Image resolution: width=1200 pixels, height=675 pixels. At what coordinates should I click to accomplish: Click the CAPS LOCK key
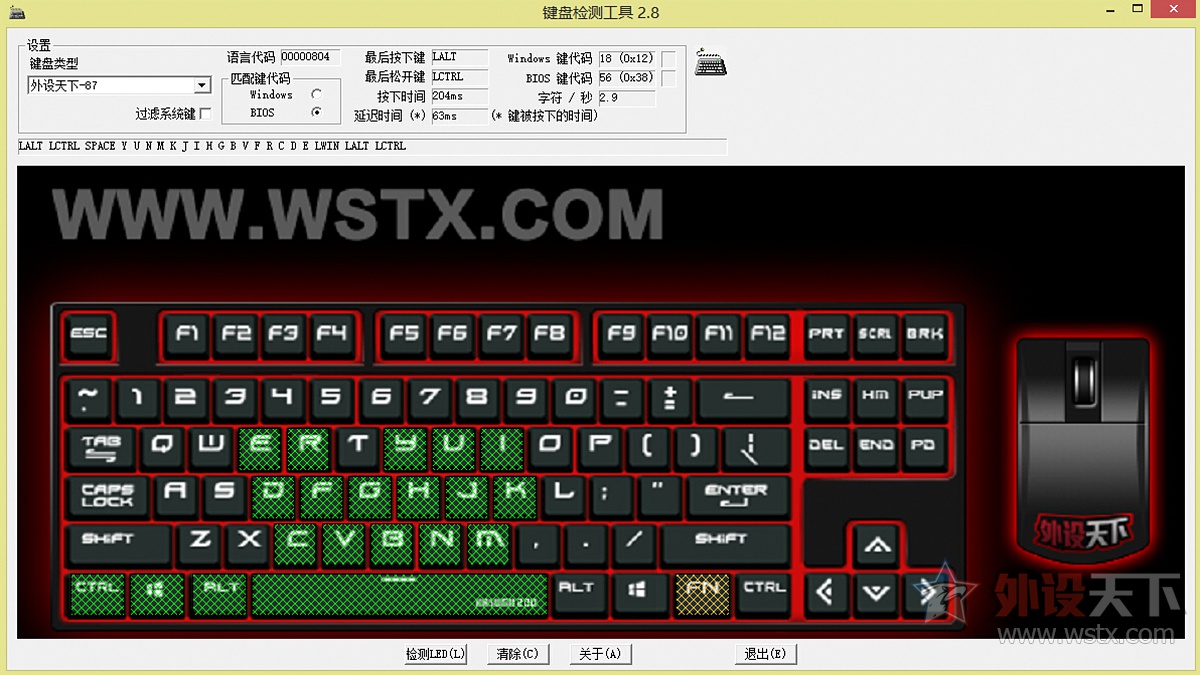tap(108, 497)
